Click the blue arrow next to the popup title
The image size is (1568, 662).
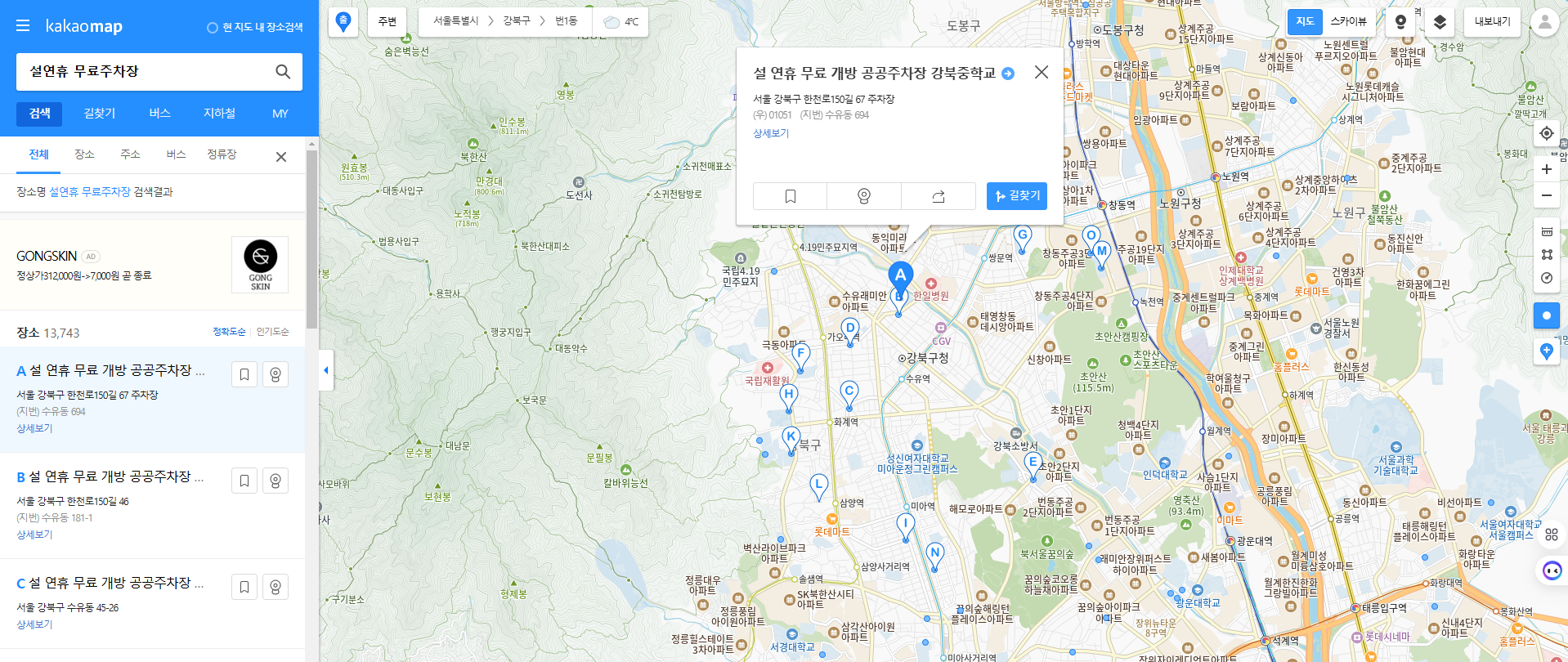(x=1008, y=74)
